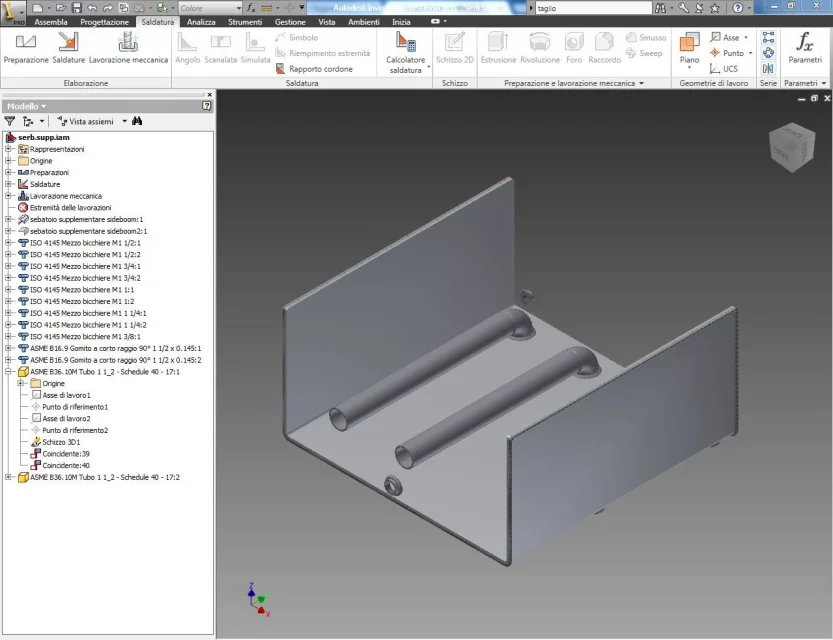Select the Saldature weld tool
This screenshot has width=833, height=640.
tap(68, 48)
